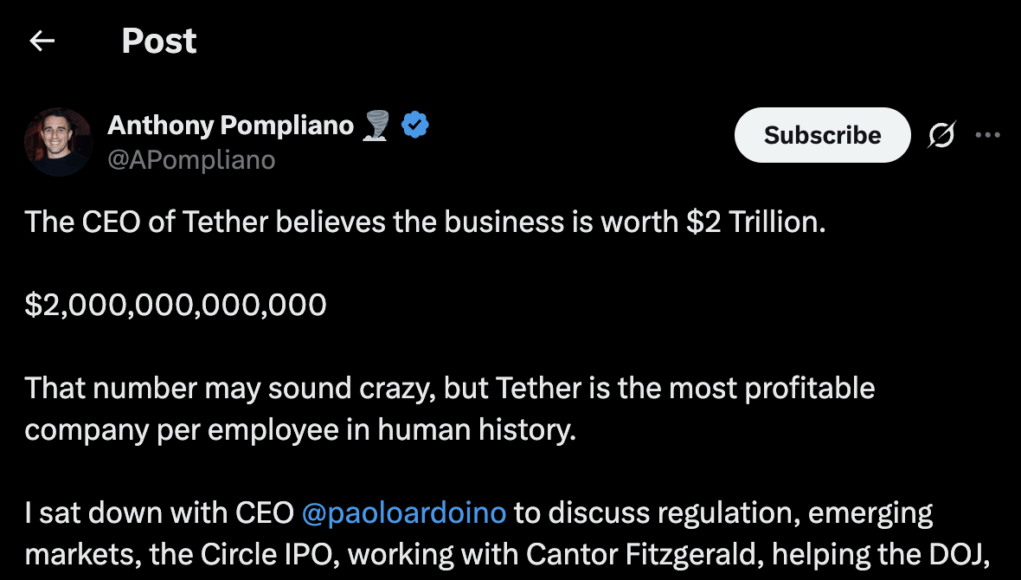Click the $2,000,000,000,000 figure
1021x580 pixels.
tap(176, 305)
